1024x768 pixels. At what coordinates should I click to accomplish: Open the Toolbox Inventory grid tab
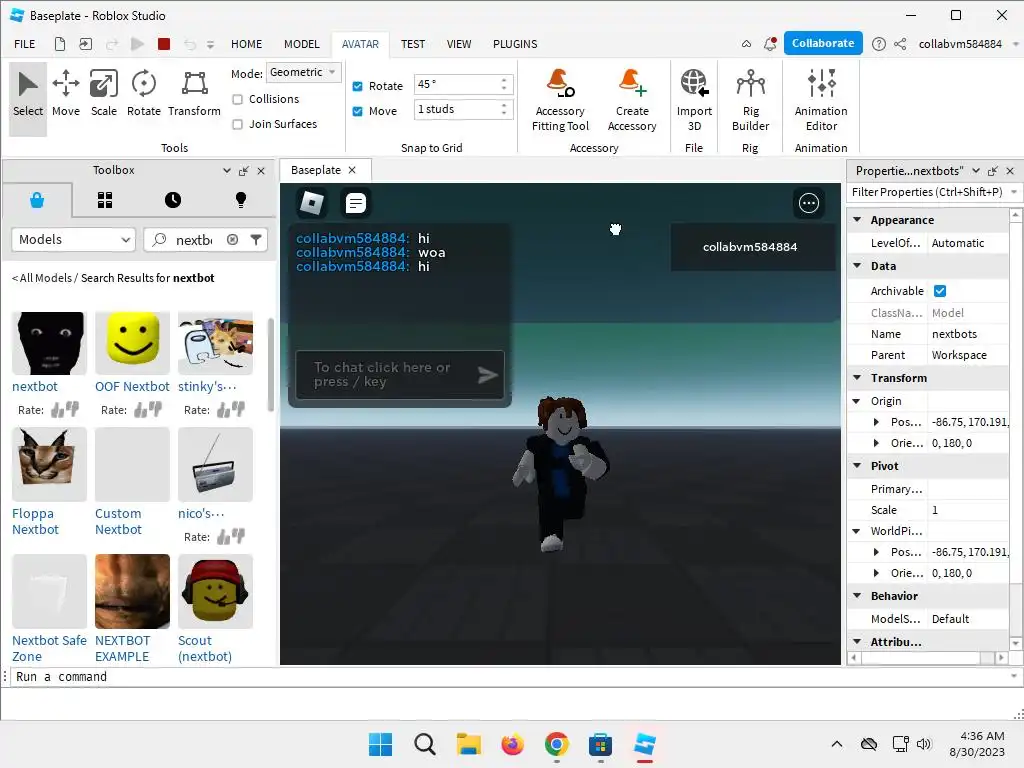coord(104,200)
